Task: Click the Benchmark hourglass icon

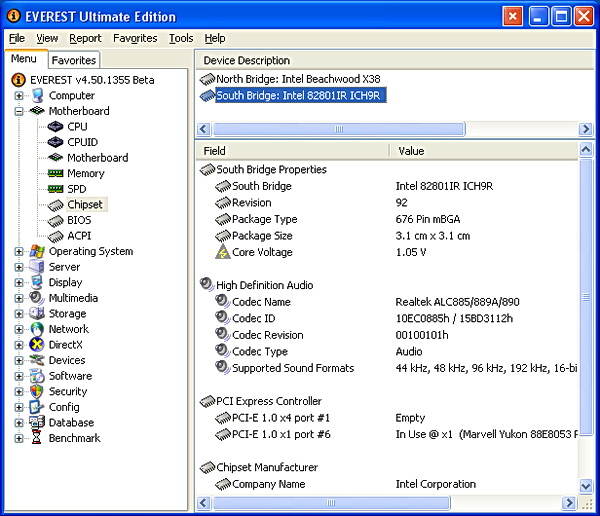Action: point(36,438)
